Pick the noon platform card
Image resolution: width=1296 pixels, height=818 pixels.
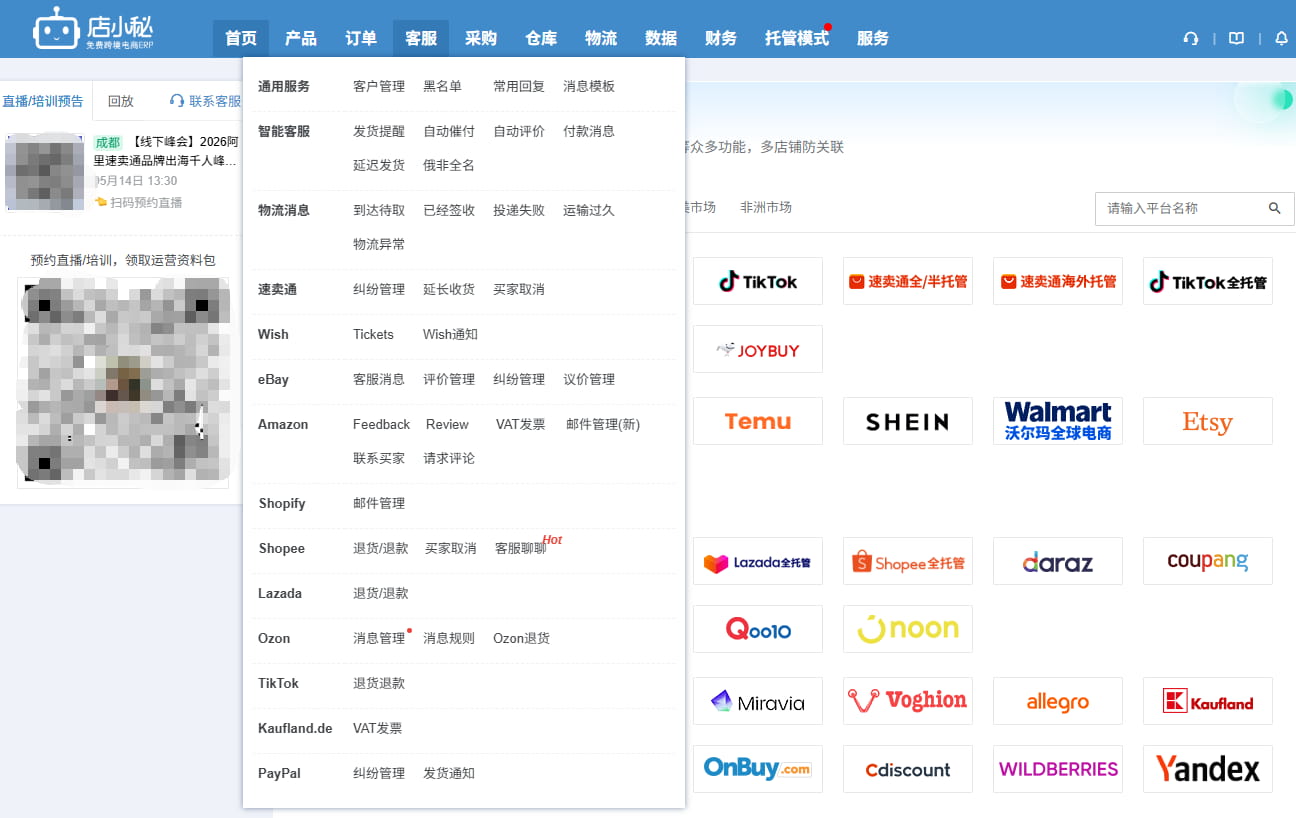908,629
